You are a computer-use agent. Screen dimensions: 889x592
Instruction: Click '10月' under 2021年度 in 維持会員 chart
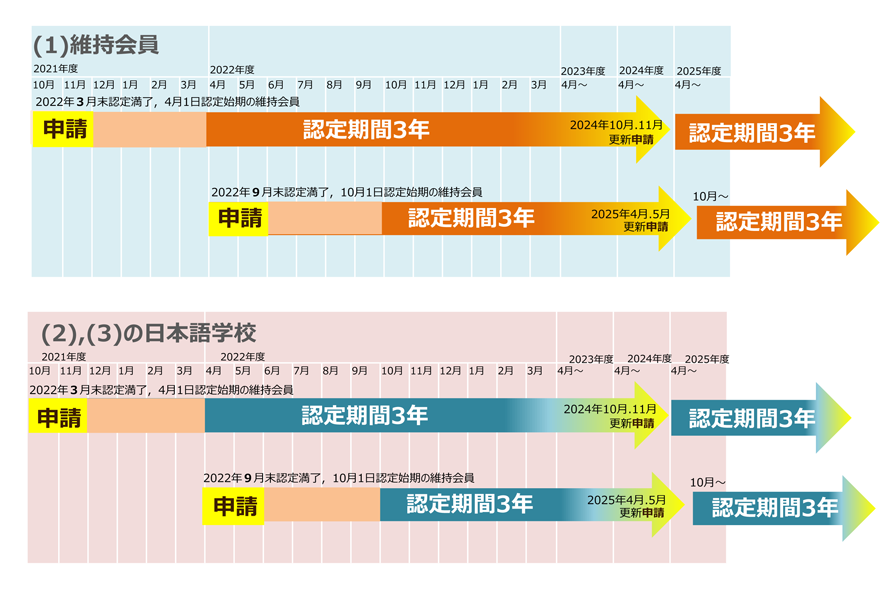[x=44, y=85]
